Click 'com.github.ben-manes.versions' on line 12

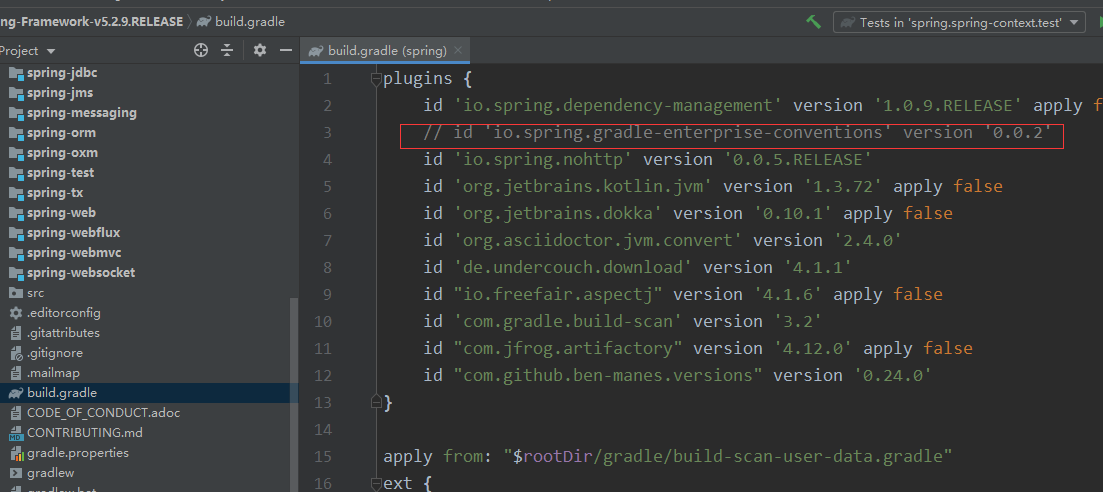pyautogui.click(x=608, y=375)
